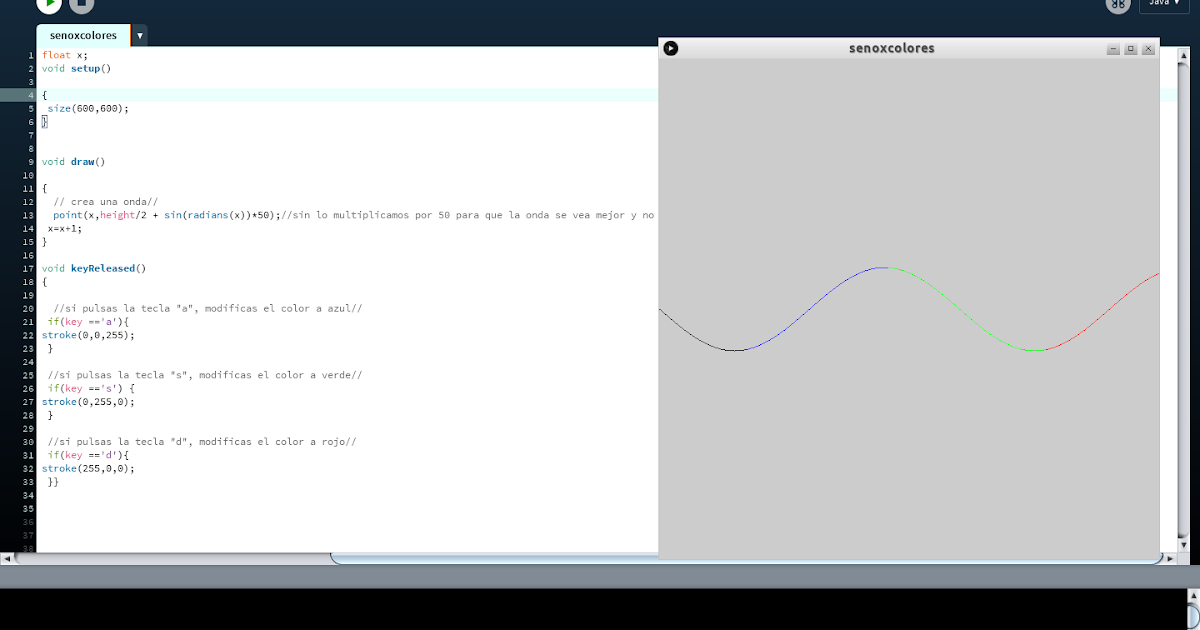Open the Debugger with the circular icon

tap(1117, 5)
